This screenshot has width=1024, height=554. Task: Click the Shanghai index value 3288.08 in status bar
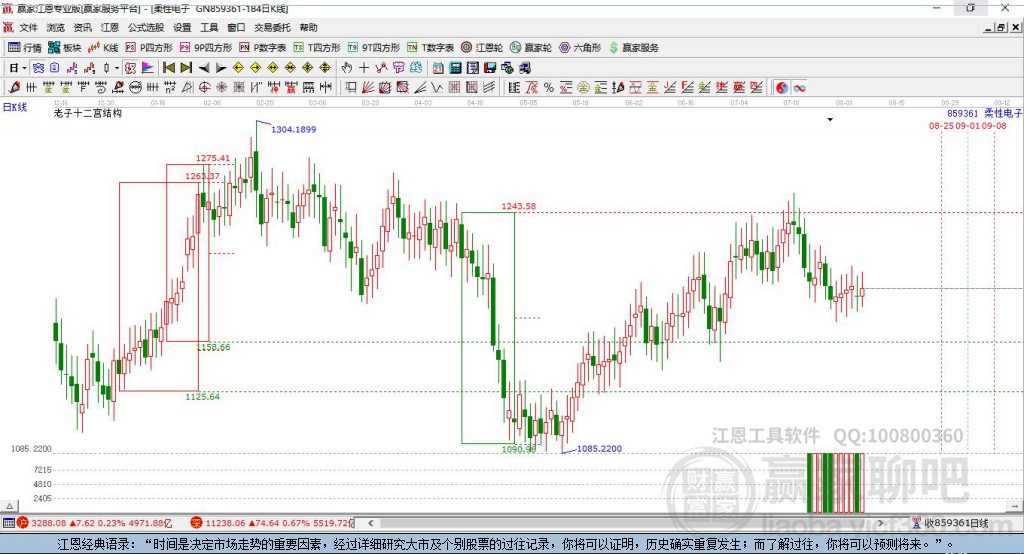pyautogui.click(x=49, y=523)
